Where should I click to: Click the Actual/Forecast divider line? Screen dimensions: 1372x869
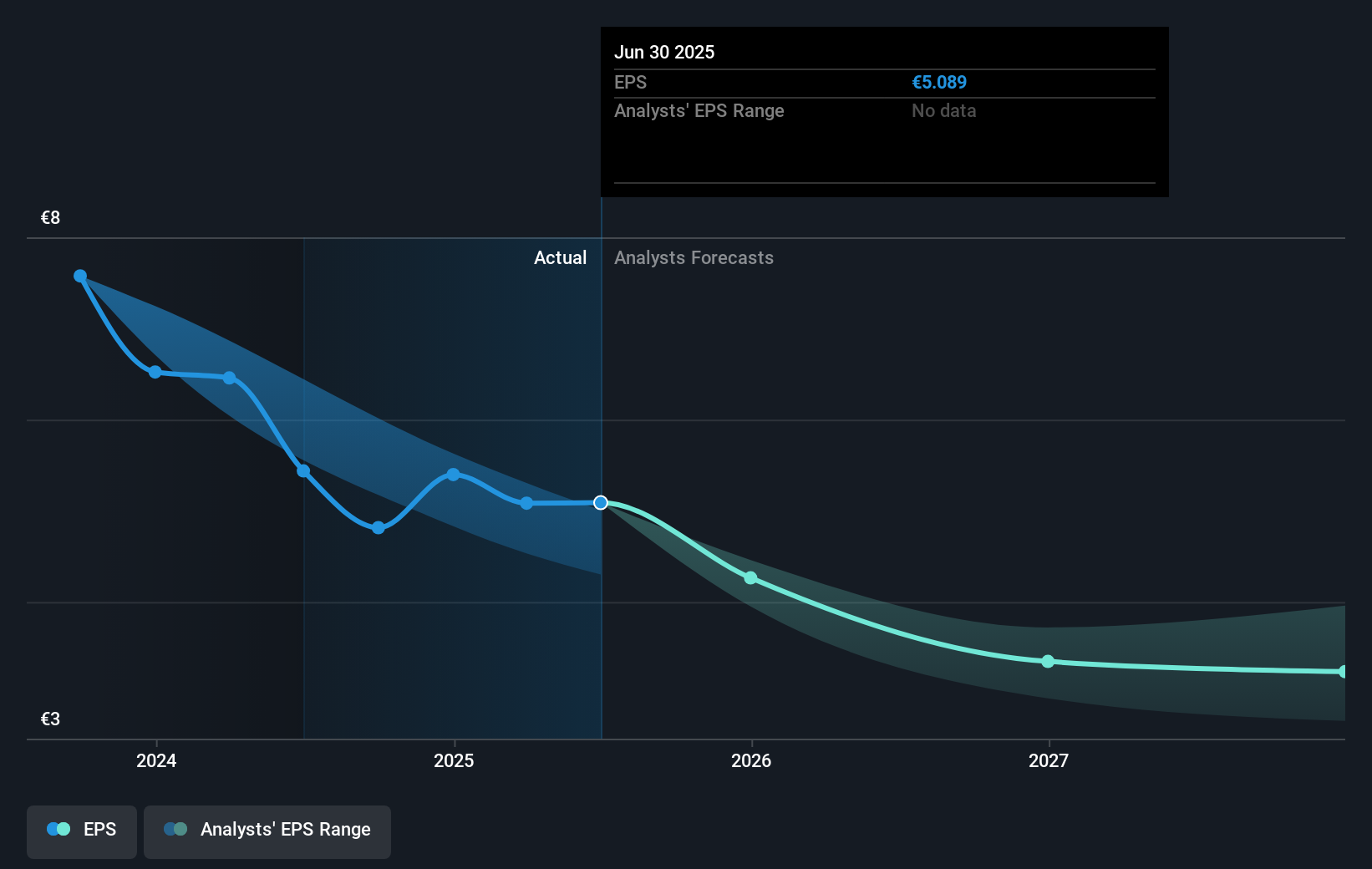(600, 376)
